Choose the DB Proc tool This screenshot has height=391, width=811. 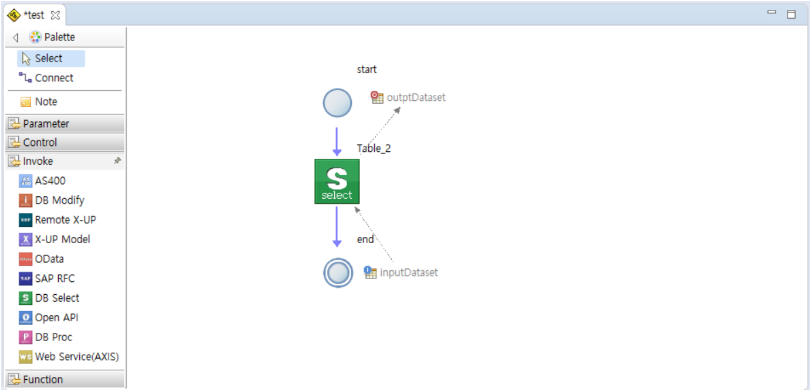(x=46, y=337)
